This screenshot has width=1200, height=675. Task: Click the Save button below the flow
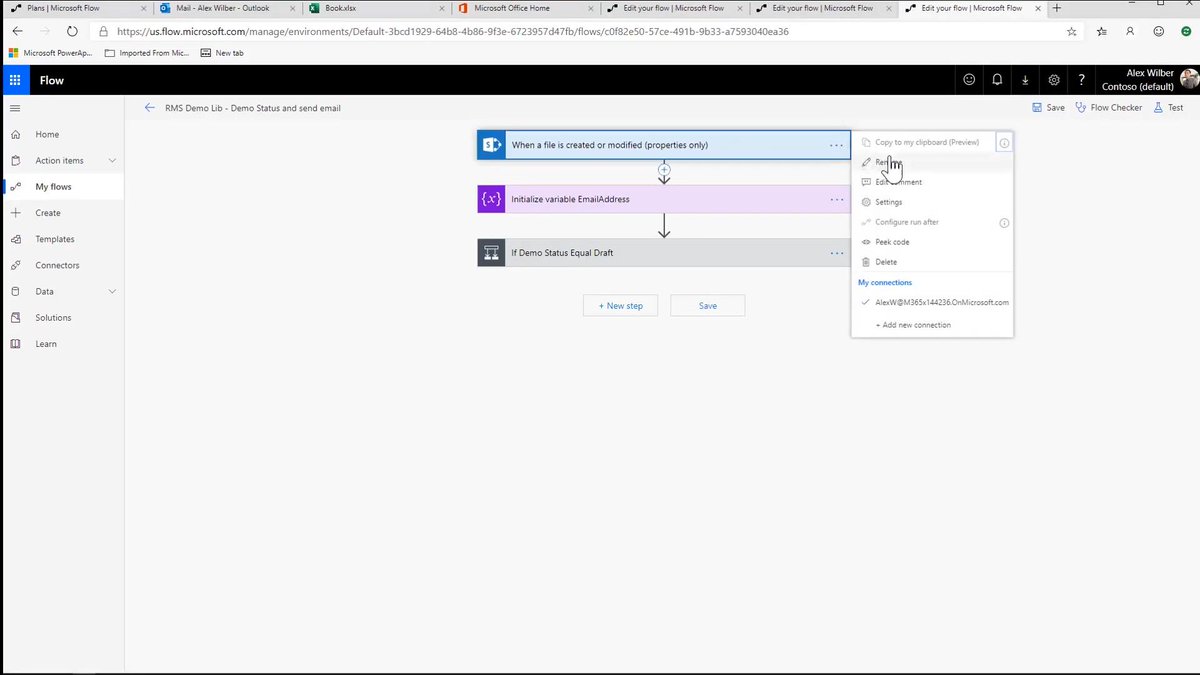tap(708, 306)
